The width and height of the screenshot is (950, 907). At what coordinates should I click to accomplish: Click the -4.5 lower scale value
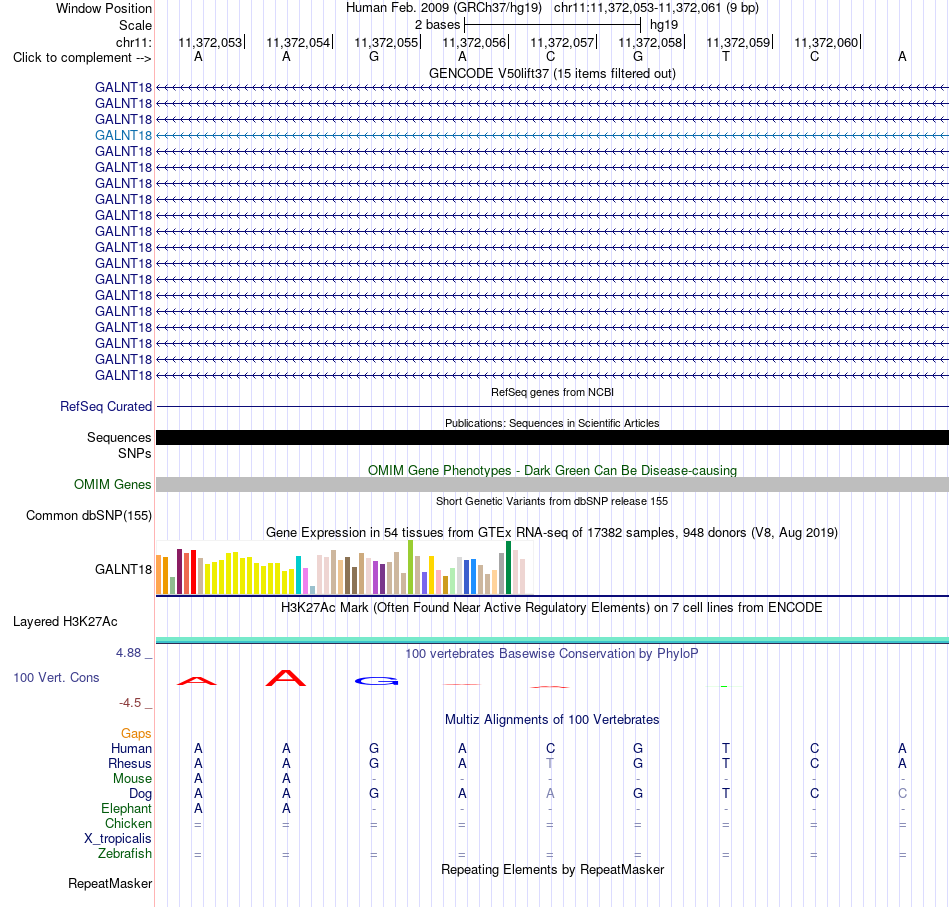point(130,703)
